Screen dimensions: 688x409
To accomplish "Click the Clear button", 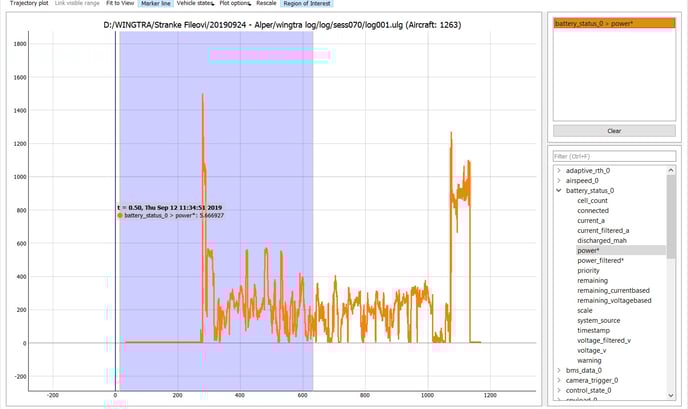I will [614, 131].
